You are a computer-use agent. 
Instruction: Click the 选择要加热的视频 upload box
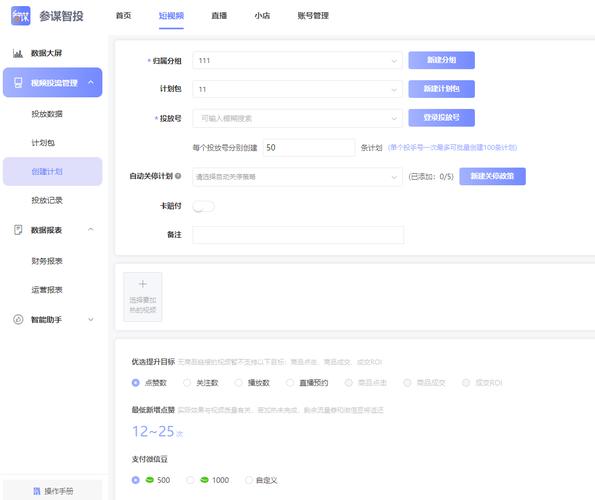[x=143, y=297]
